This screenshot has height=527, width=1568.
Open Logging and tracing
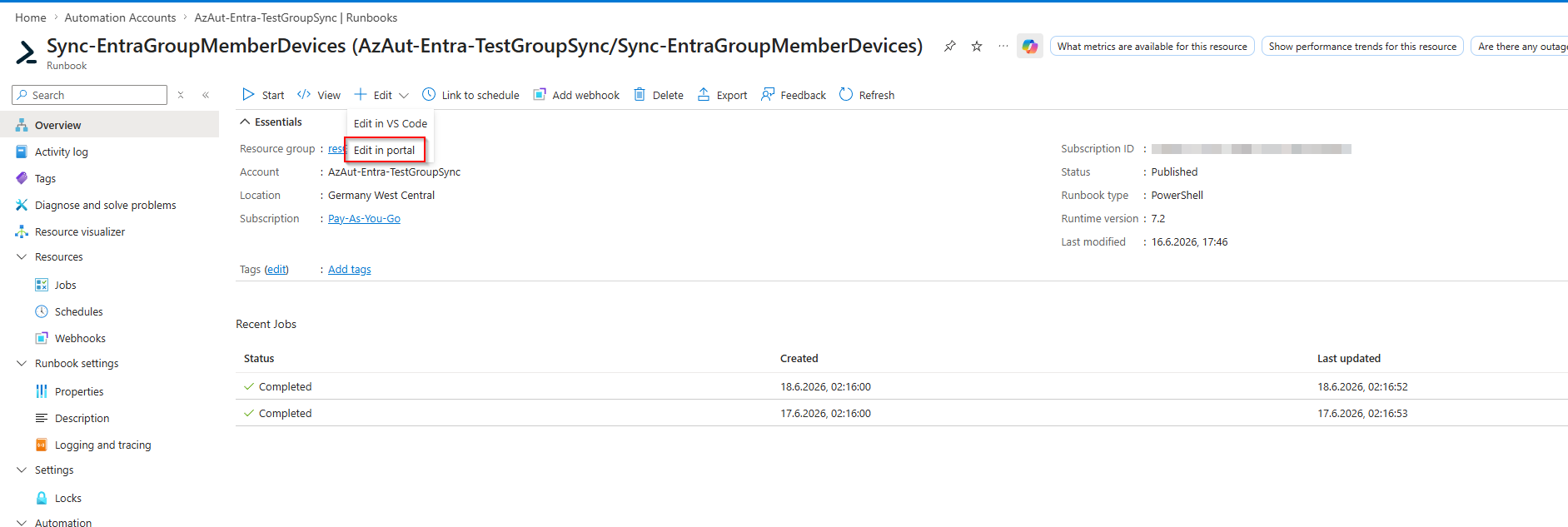point(103,445)
